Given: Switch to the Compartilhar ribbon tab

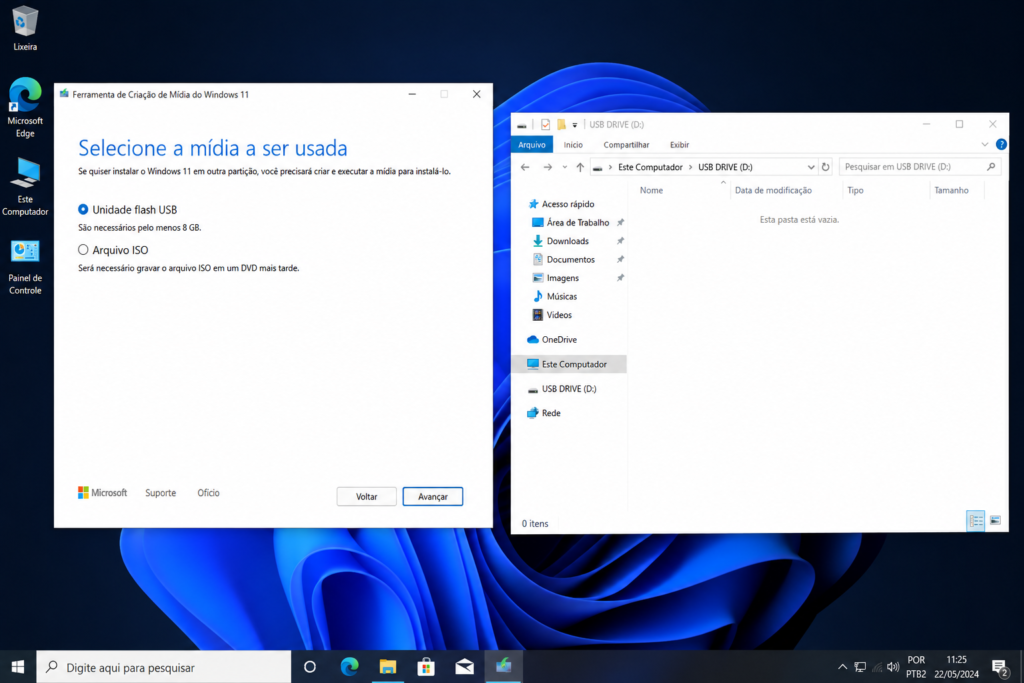Looking at the screenshot, I should [626, 145].
